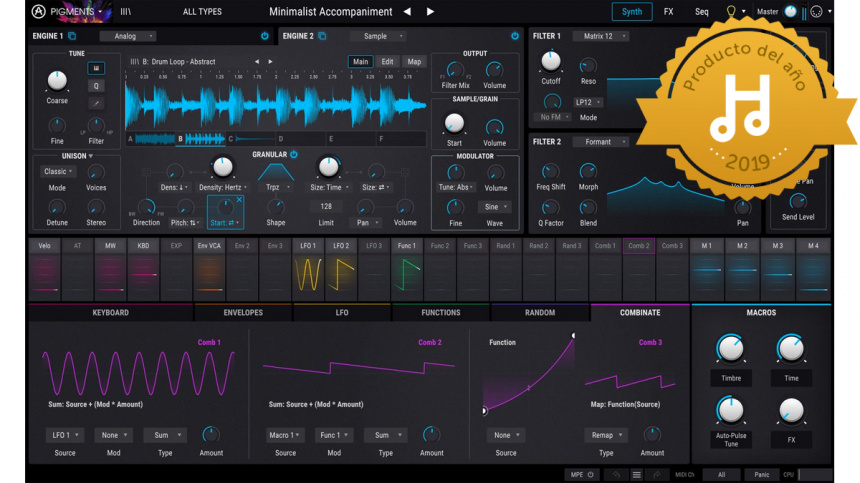Viewport: 860px width, 483px height.
Task: Click the tune keyboard icon button
Action: pos(96,68)
